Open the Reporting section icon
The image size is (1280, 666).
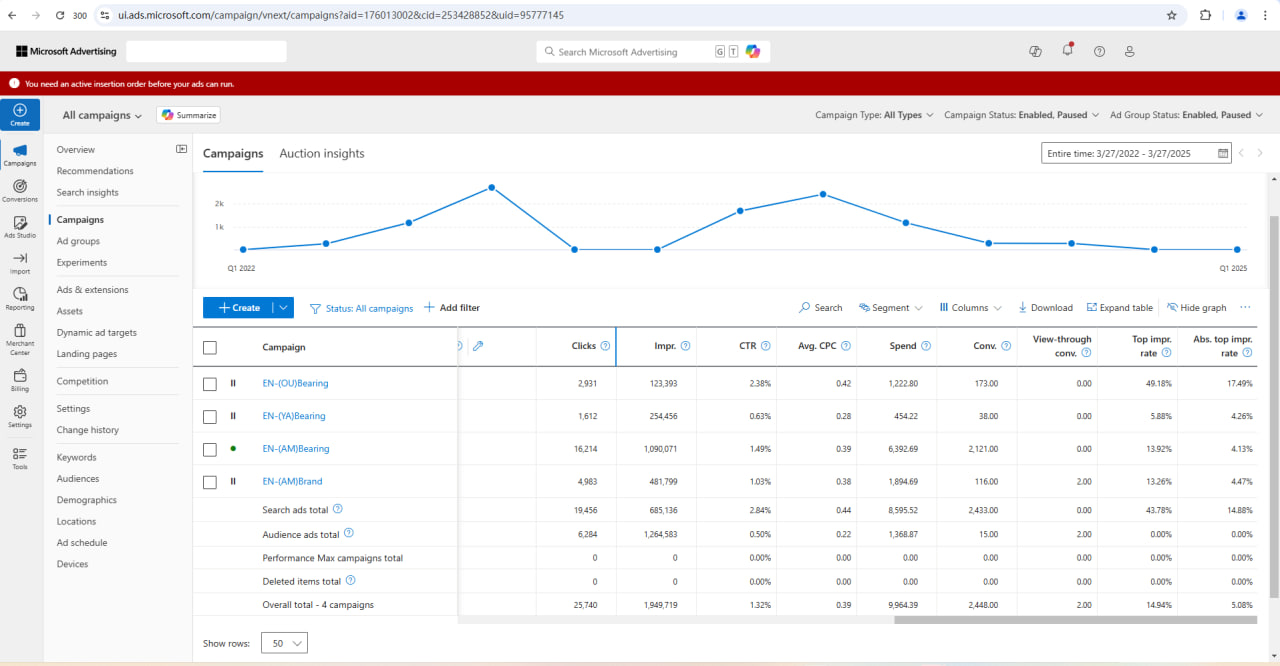20,299
